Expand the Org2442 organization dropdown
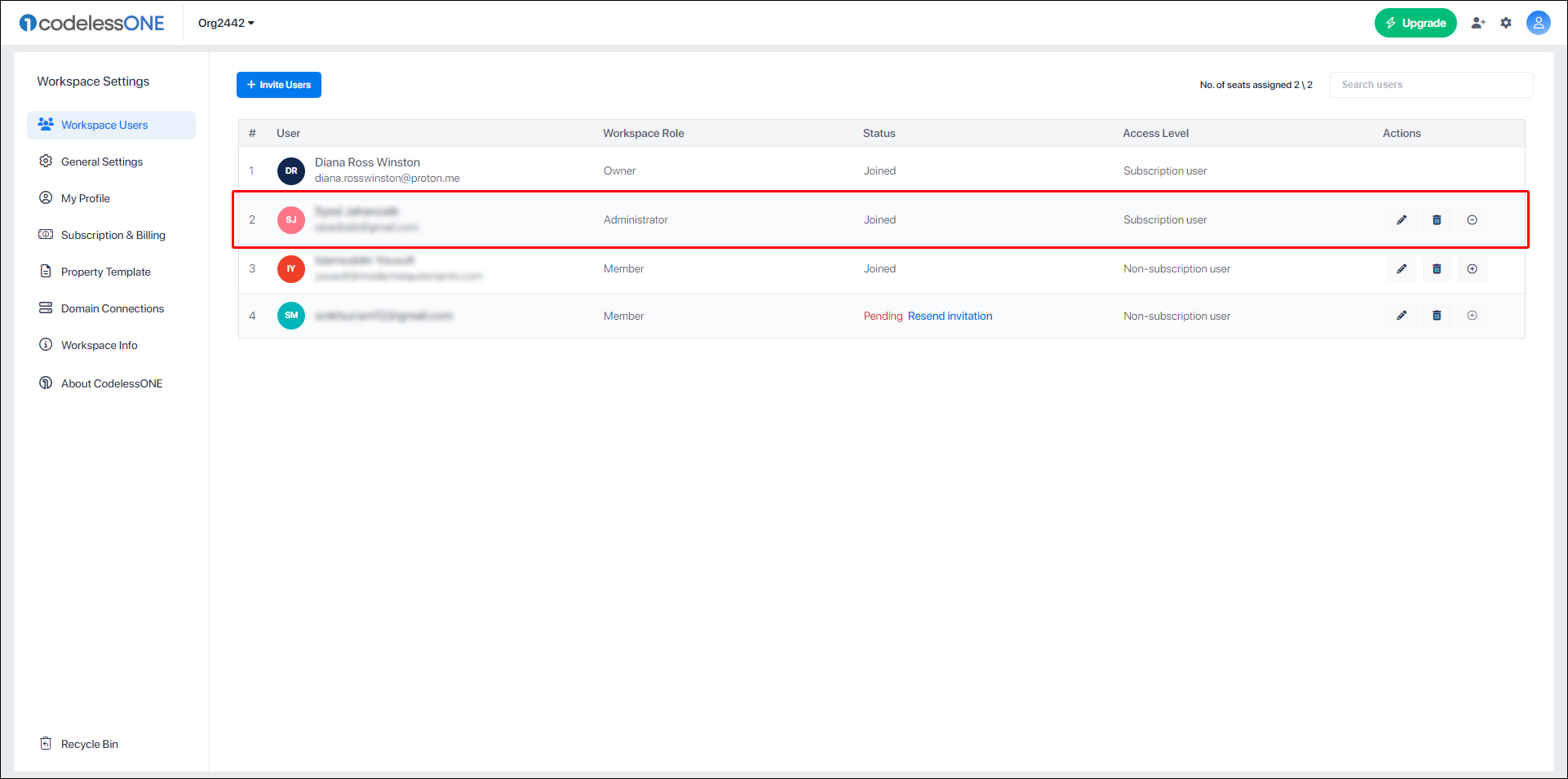 pyautogui.click(x=226, y=23)
